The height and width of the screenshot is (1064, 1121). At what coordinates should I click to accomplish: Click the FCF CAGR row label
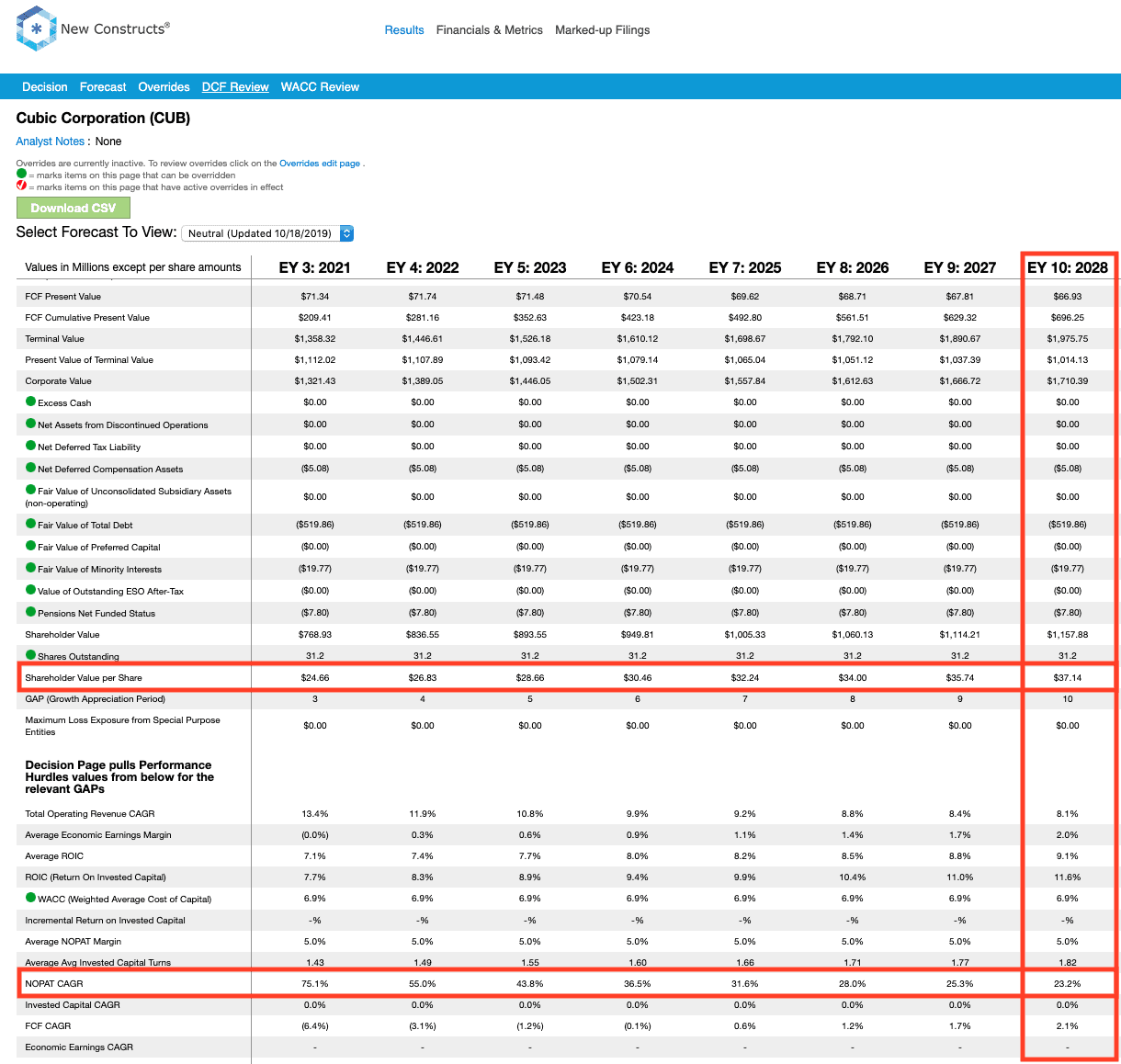coord(48,1025)
